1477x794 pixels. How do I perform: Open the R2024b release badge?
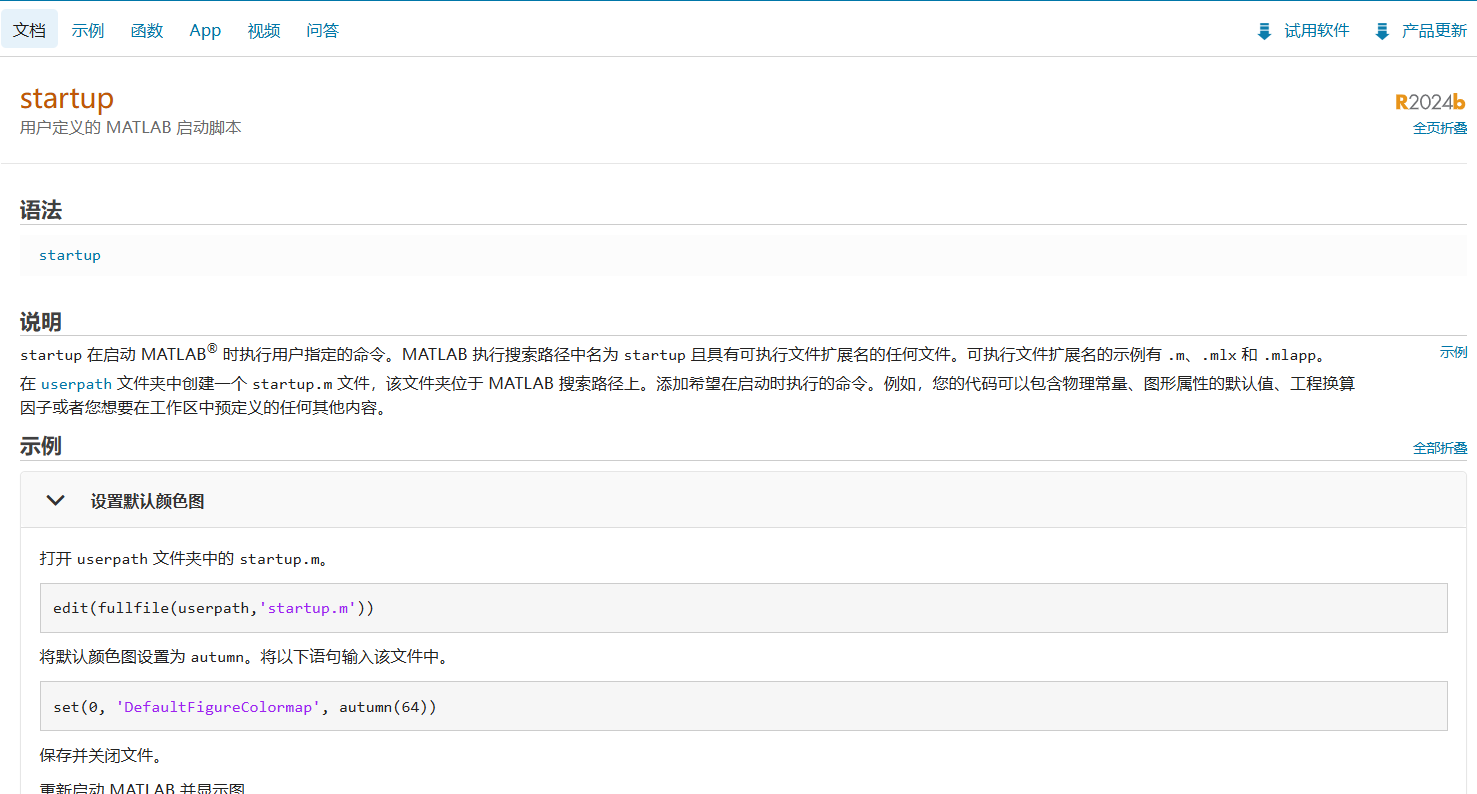pos(1430,102)
